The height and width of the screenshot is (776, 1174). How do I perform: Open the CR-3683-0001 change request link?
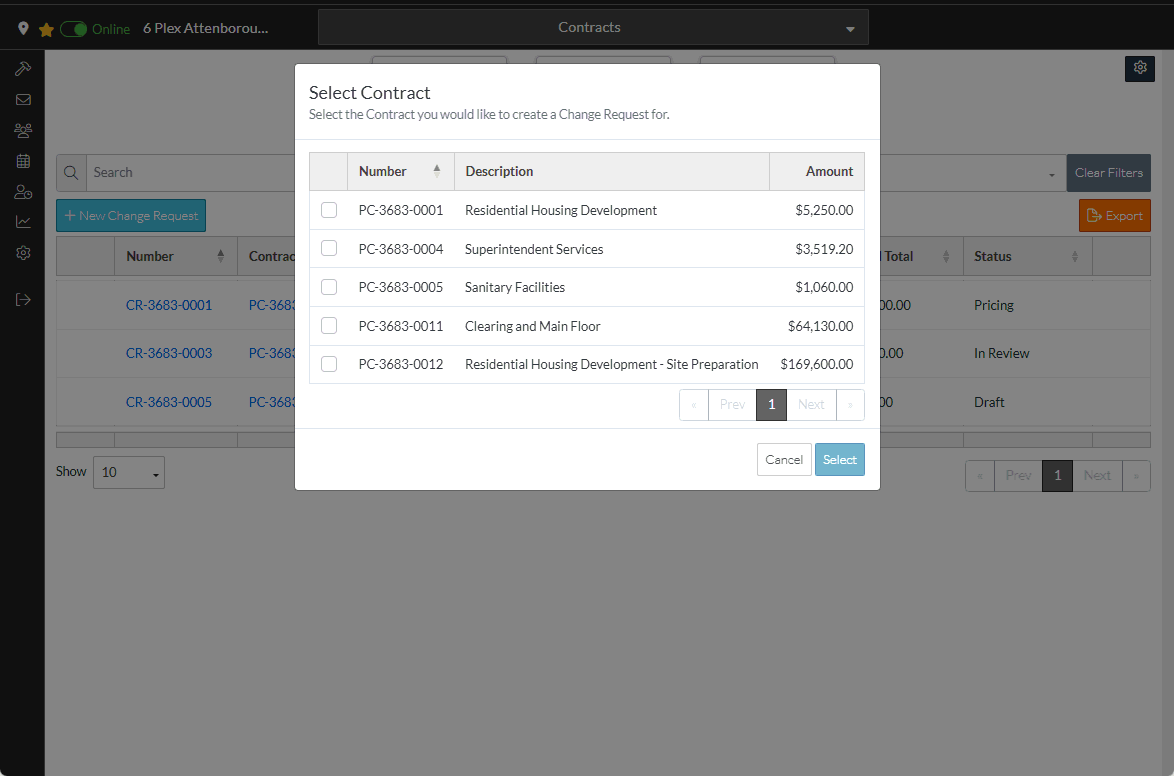(x=169, y=305)
